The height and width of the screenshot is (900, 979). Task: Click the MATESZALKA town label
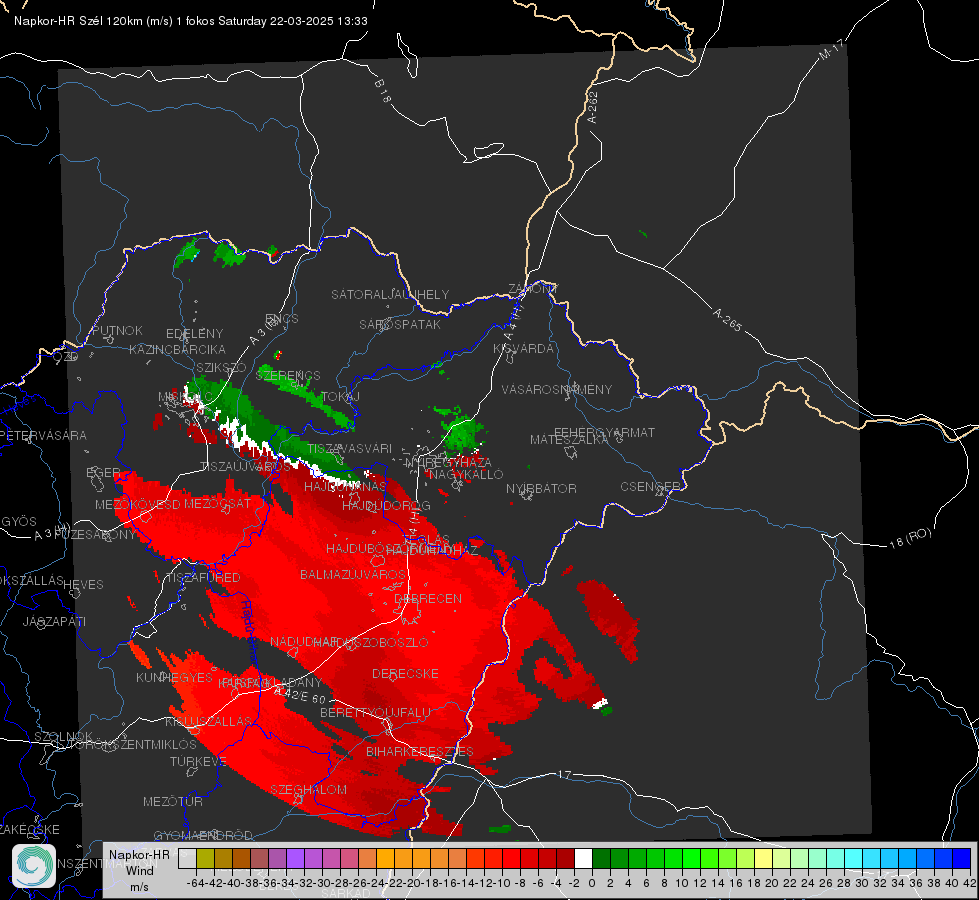point(569,440)
